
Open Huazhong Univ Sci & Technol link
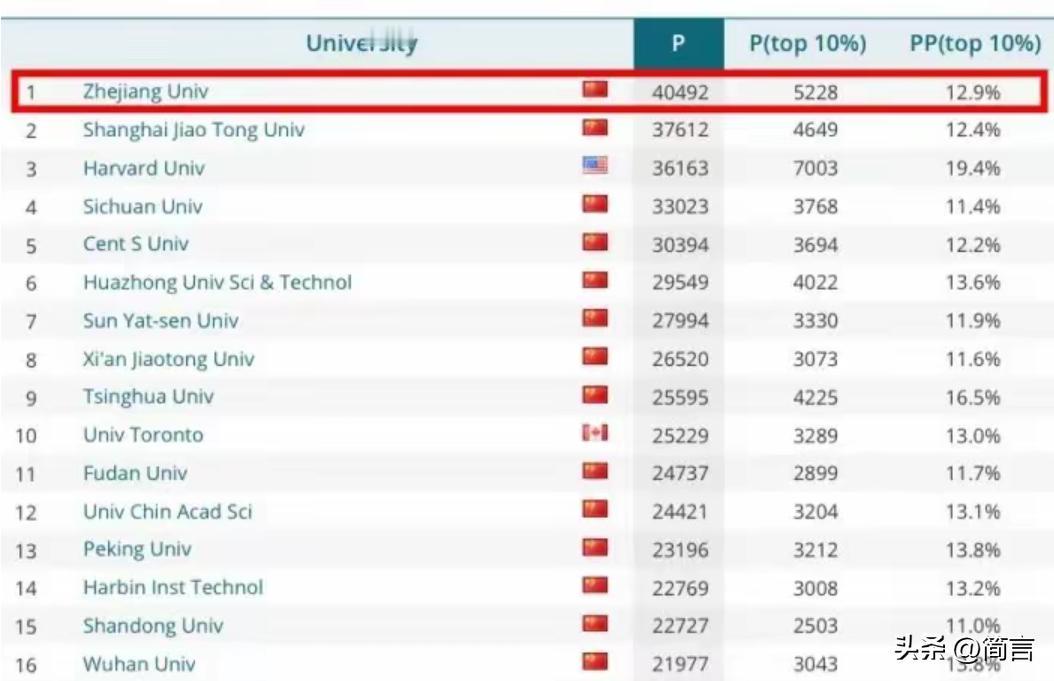click(x=217, y=282)
